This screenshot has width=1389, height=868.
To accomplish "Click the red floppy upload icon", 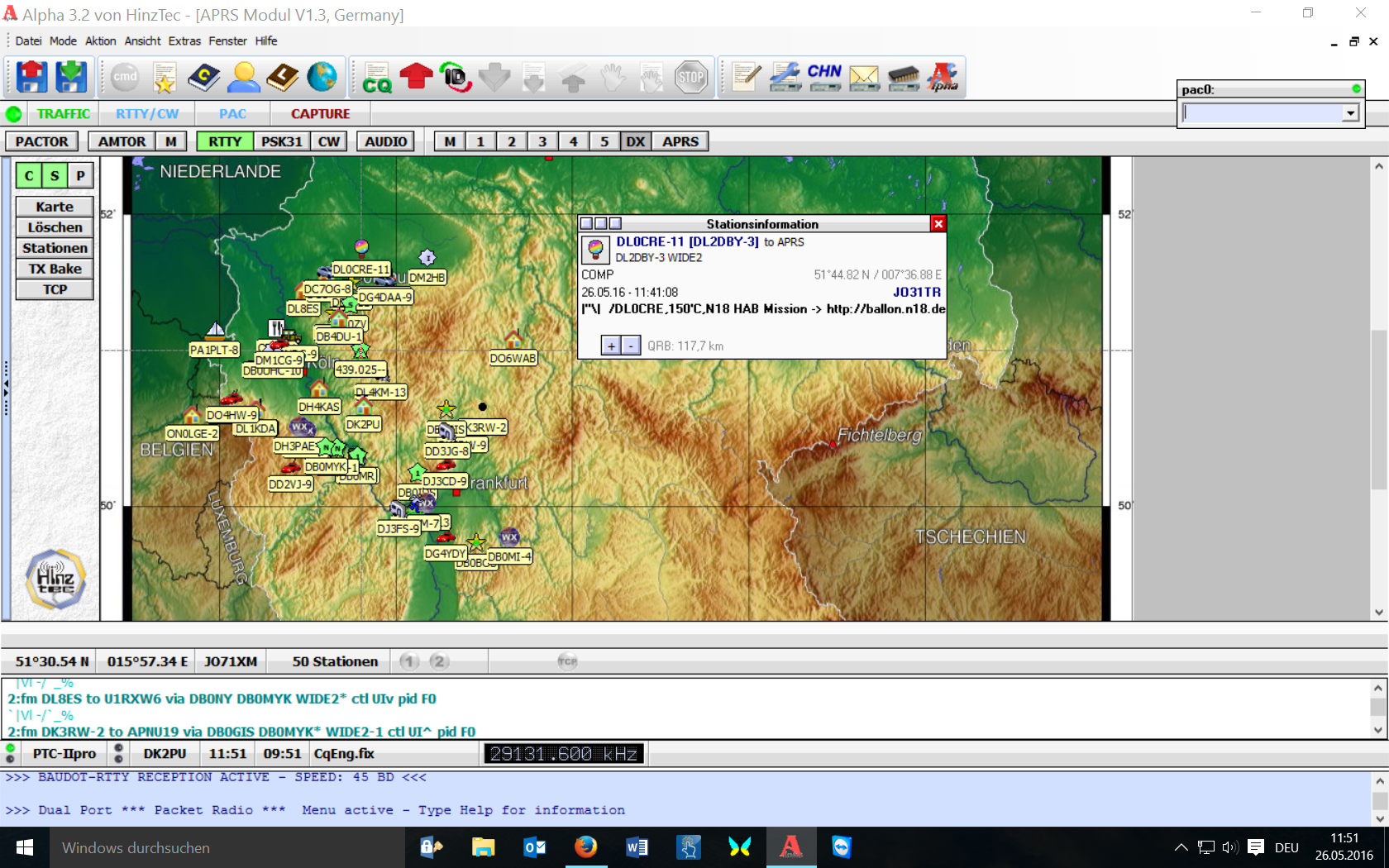I will click(x=32, y=77).
